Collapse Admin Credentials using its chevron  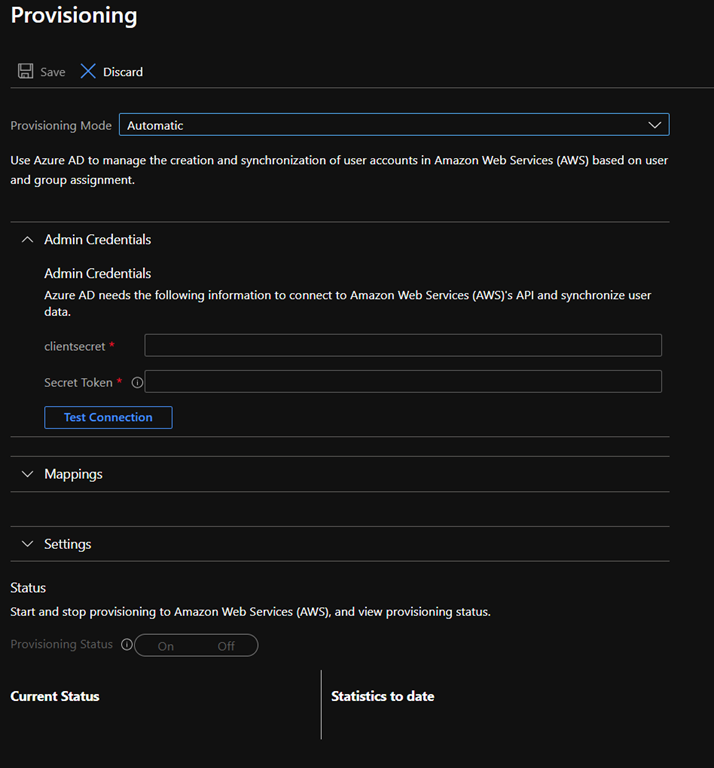(27, 240)
